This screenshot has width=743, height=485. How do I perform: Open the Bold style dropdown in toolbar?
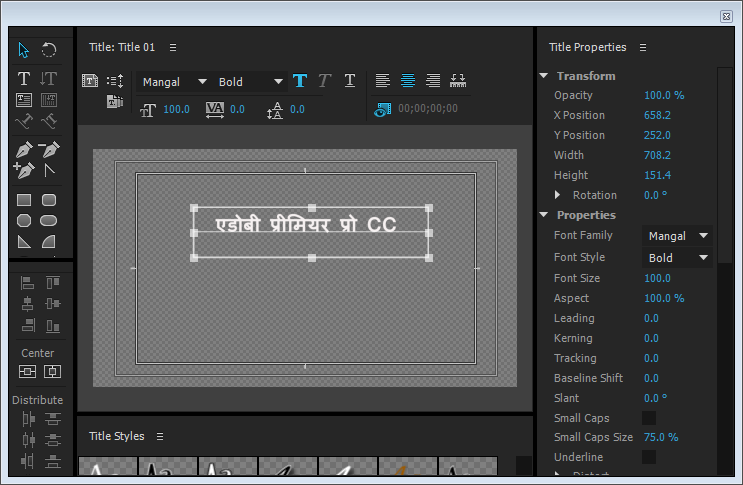pos(251,82)
